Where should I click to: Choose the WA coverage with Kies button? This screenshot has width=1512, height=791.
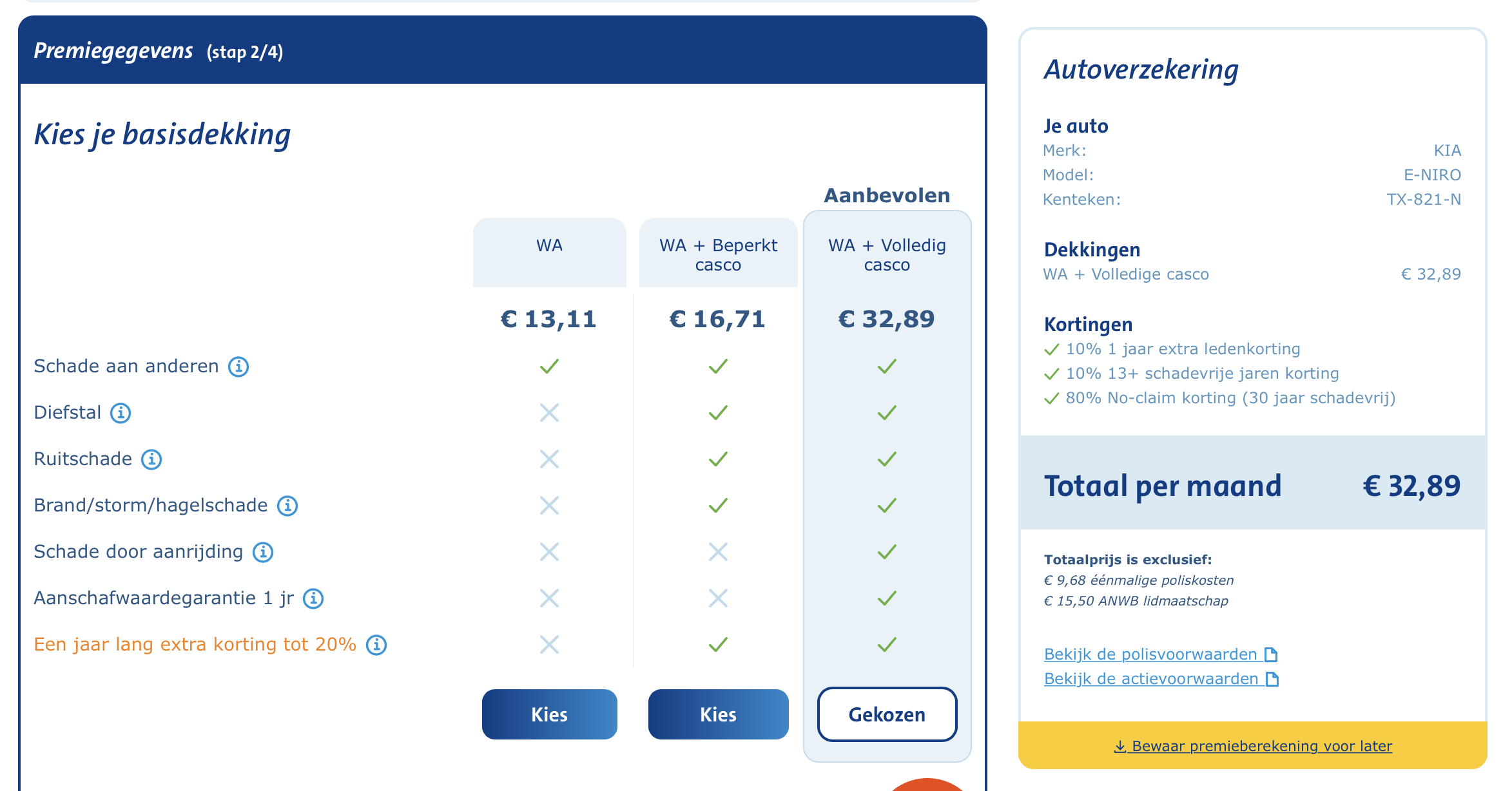tap(549, 714)
